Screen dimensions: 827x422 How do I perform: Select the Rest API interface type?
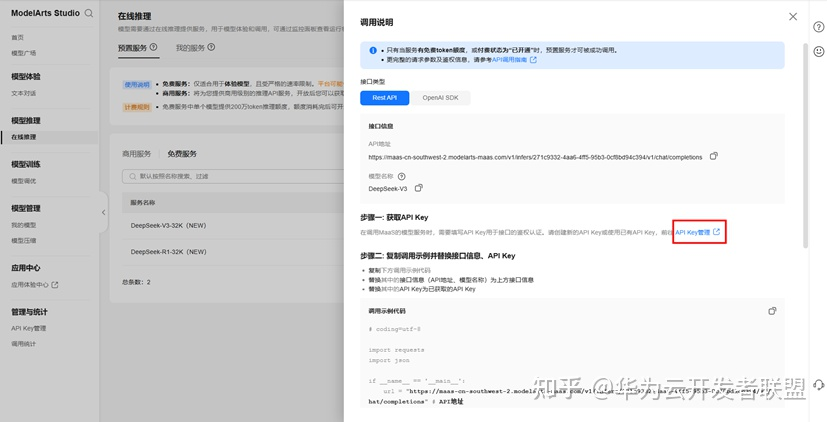pos(384,98)
